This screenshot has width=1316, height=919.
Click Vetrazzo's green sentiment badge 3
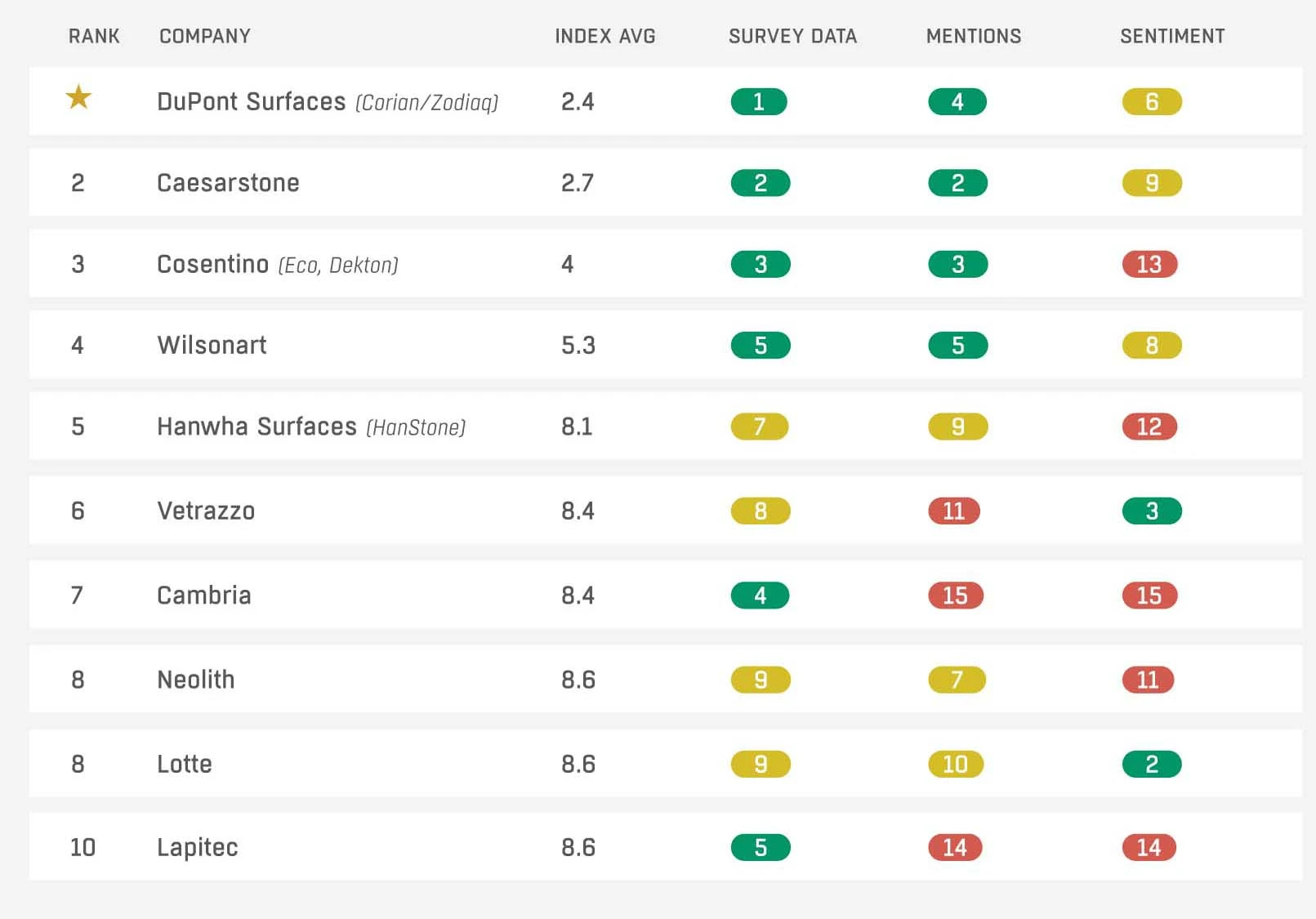pos(1152,511)
